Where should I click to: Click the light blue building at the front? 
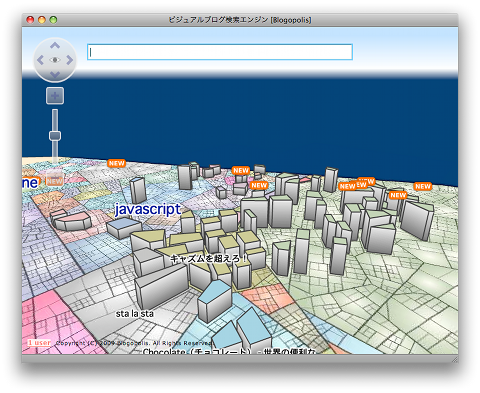click(x=214, y=301)
